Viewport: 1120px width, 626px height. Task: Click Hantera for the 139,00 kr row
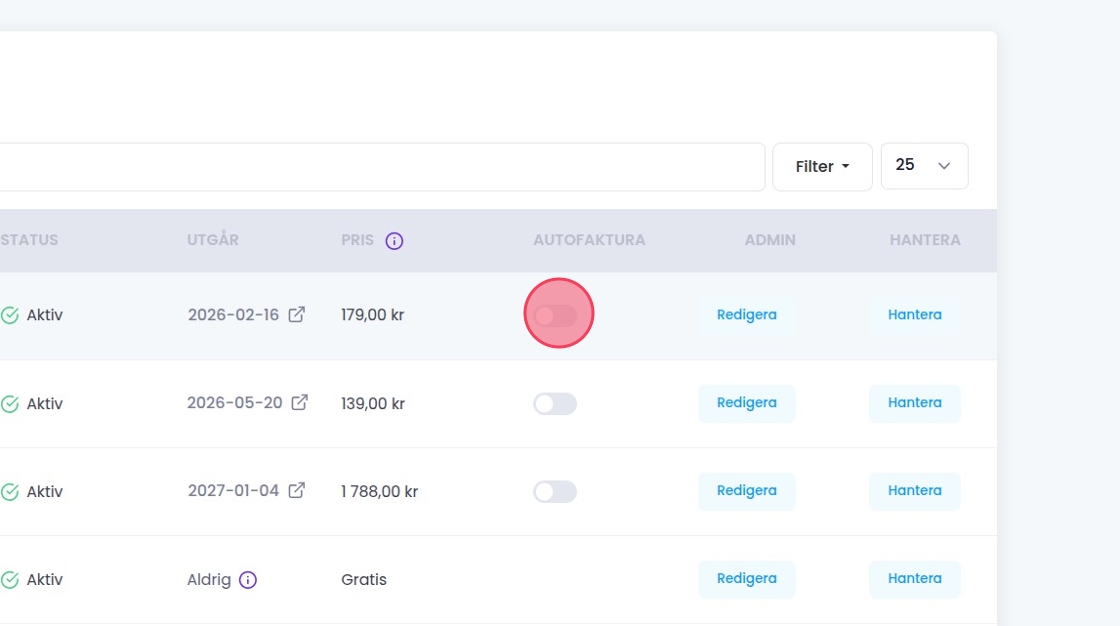click(914, 403)
